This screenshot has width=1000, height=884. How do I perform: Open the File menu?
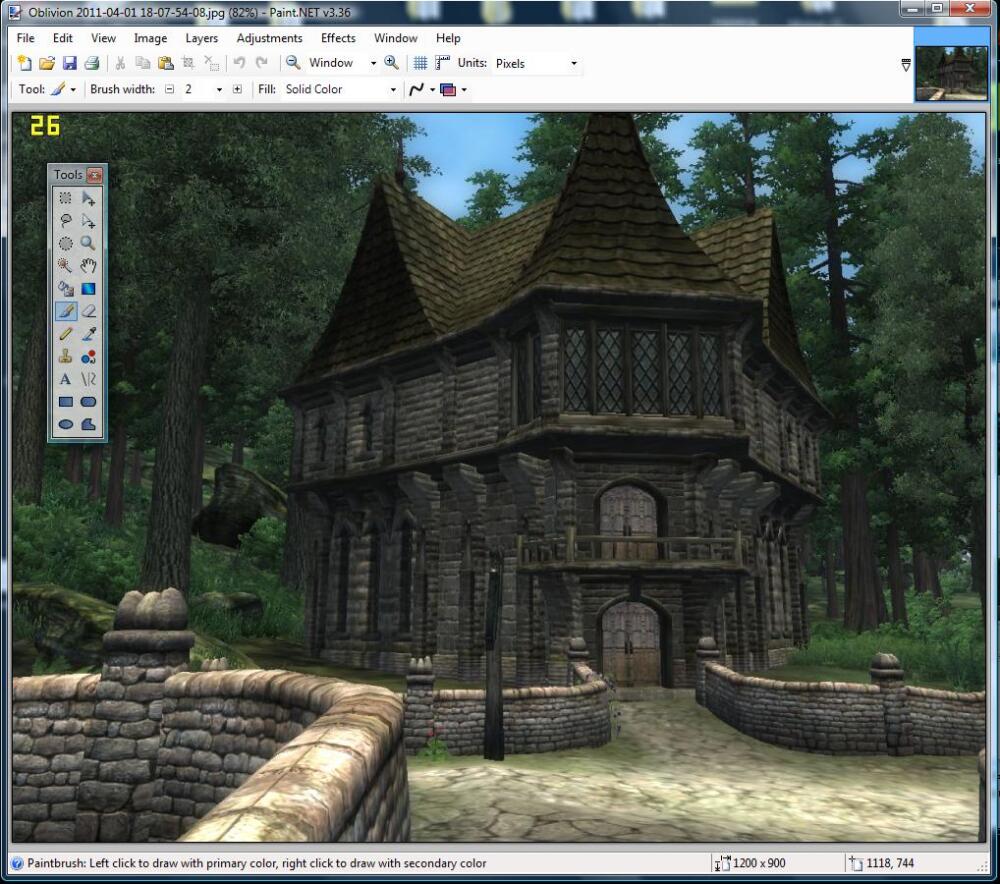[x=26, y=38]
